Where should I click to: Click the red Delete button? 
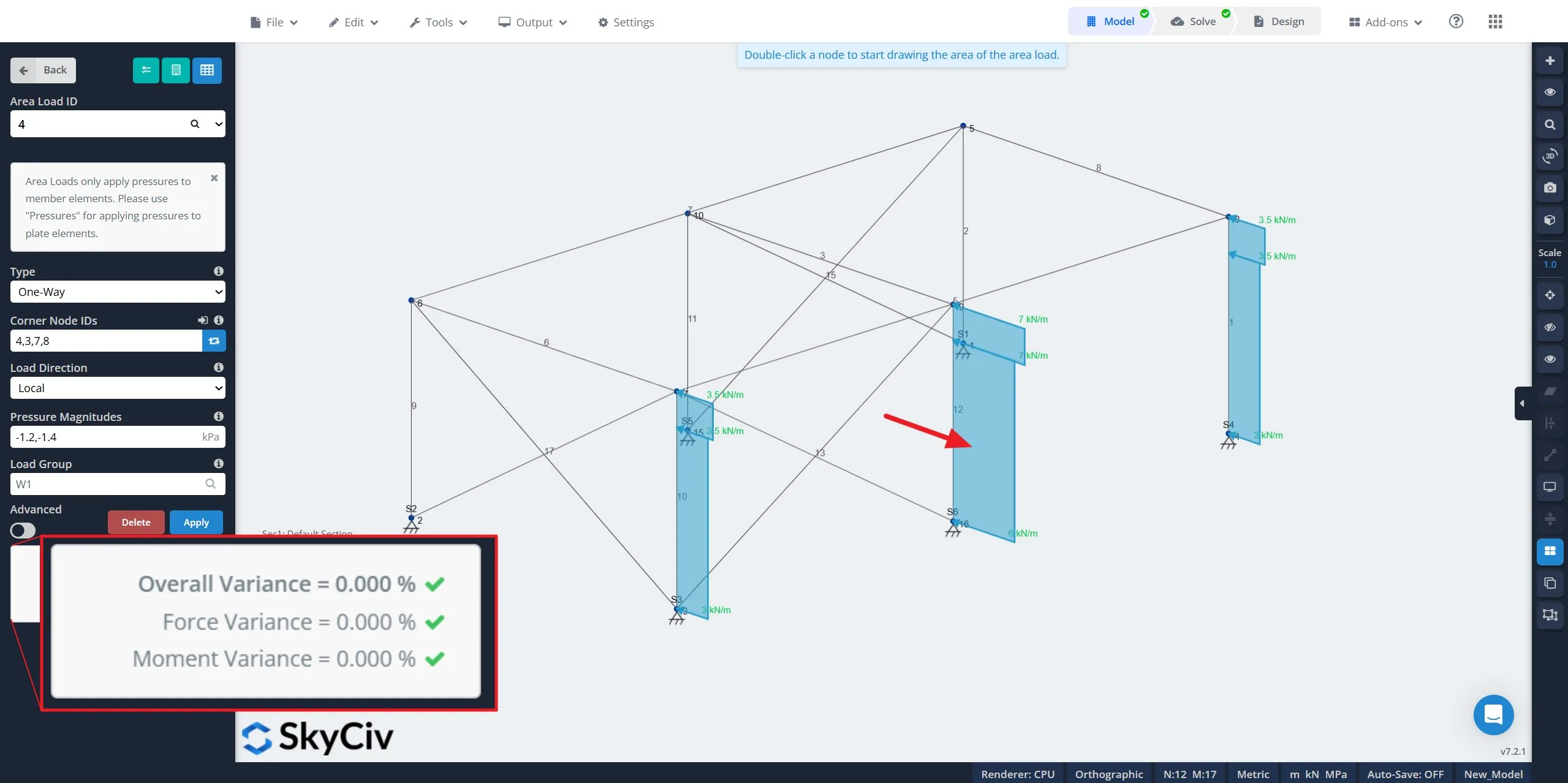tap(136, 522)
